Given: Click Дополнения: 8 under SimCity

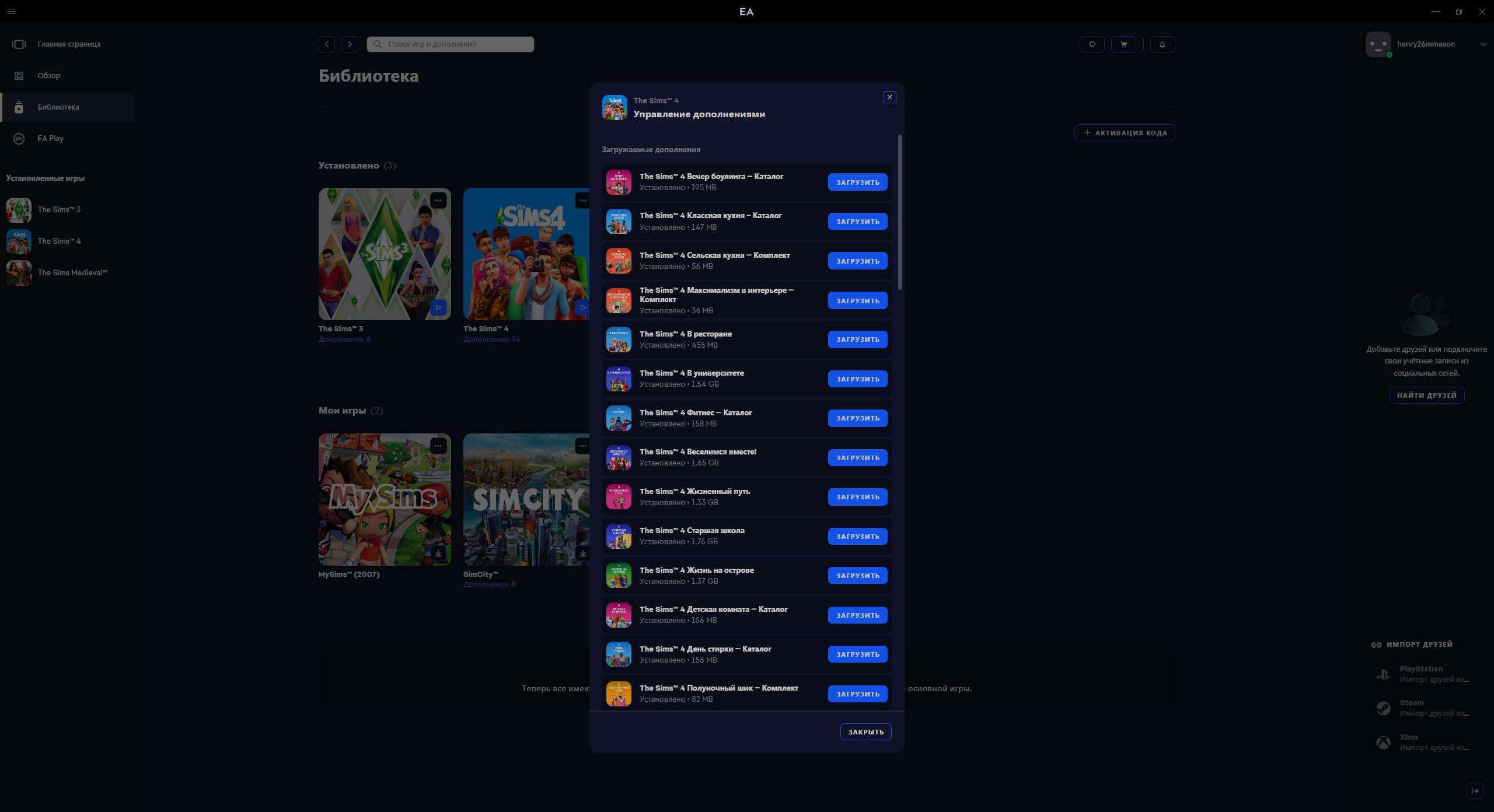Looking at the screenshot, I should click(x=489, y=584).
